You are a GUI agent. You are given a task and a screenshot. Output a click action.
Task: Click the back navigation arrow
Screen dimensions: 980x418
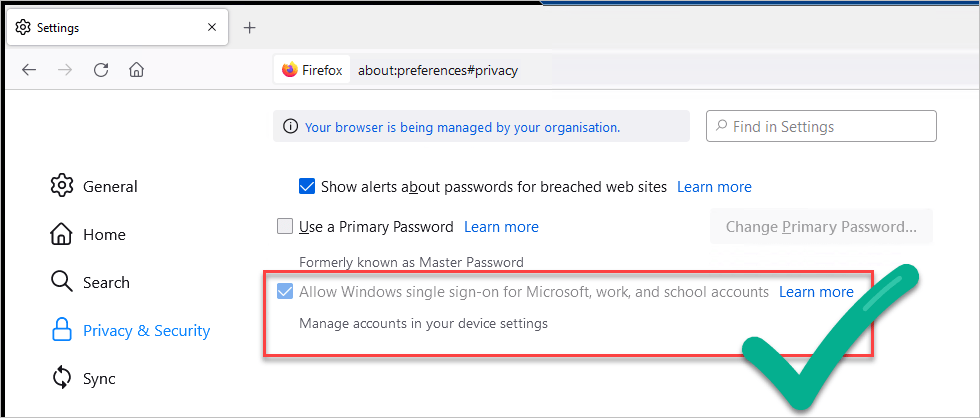pos(29,70)
